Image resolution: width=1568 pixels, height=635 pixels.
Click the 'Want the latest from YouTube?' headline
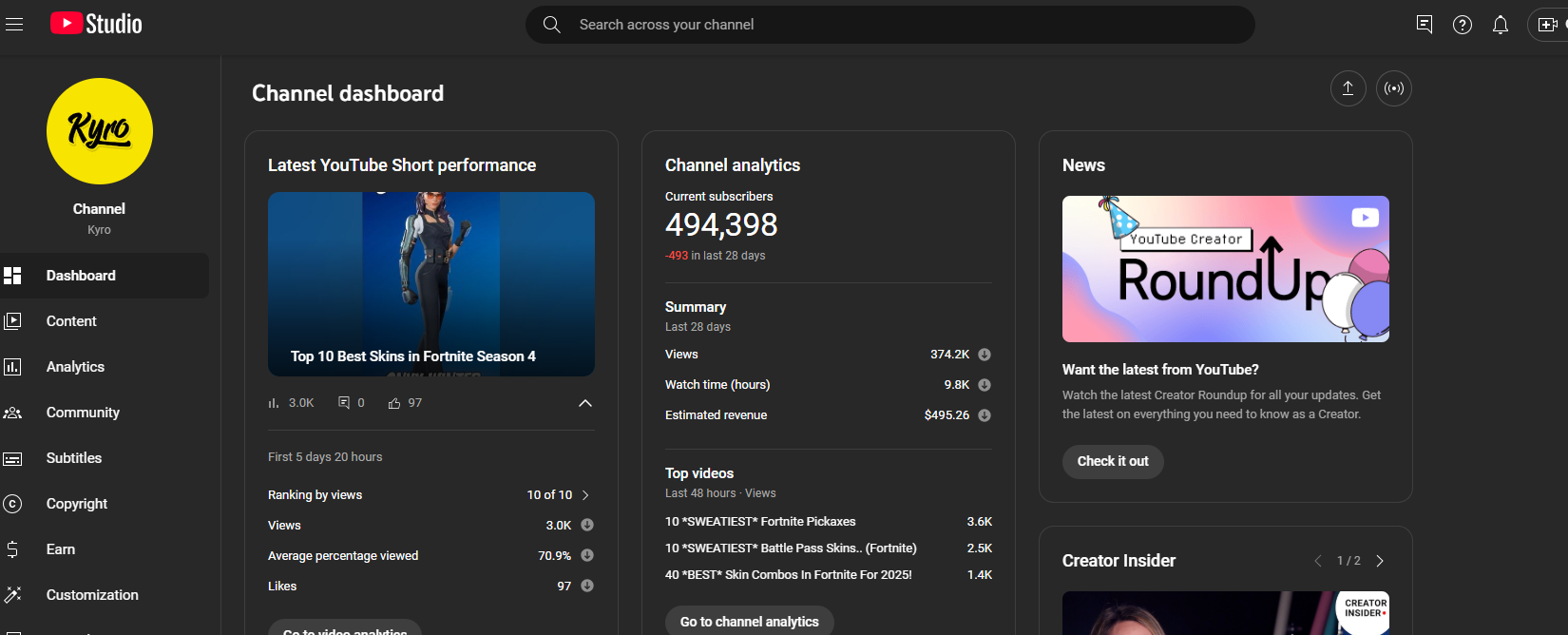click(x=1160, y=370)
